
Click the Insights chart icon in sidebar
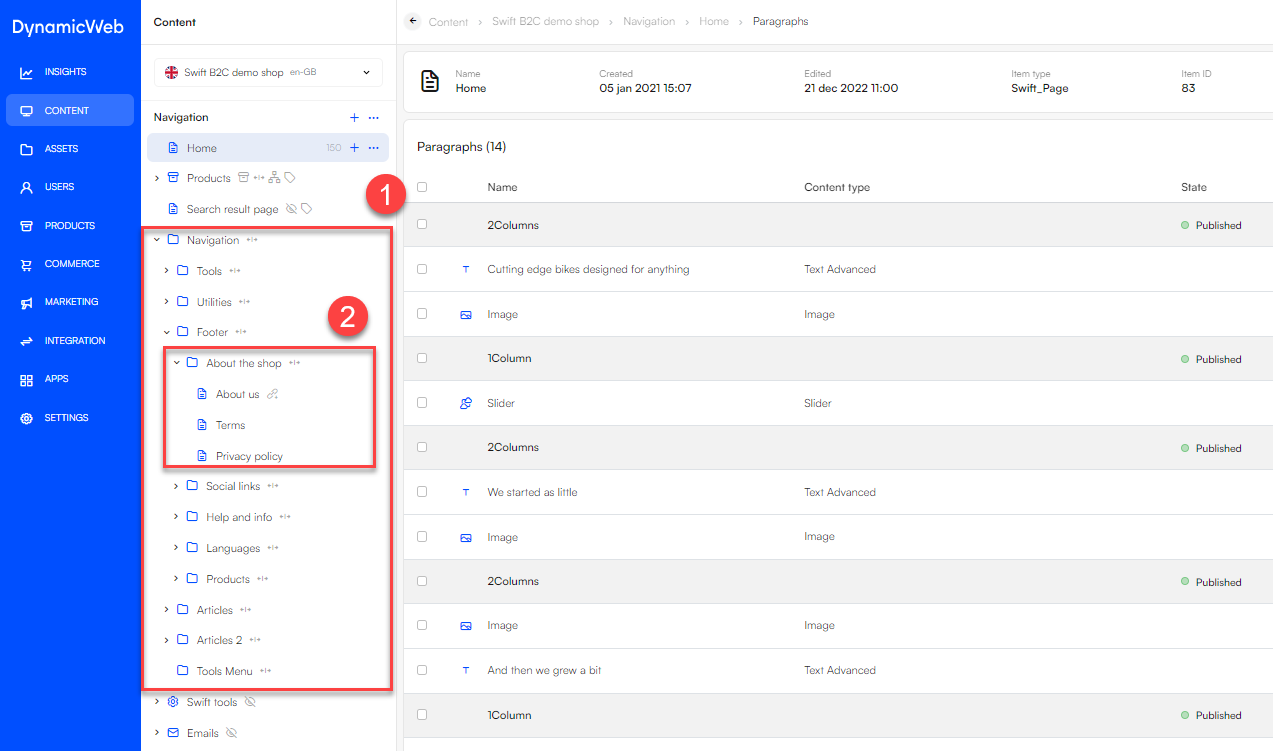tap(26, 72)
